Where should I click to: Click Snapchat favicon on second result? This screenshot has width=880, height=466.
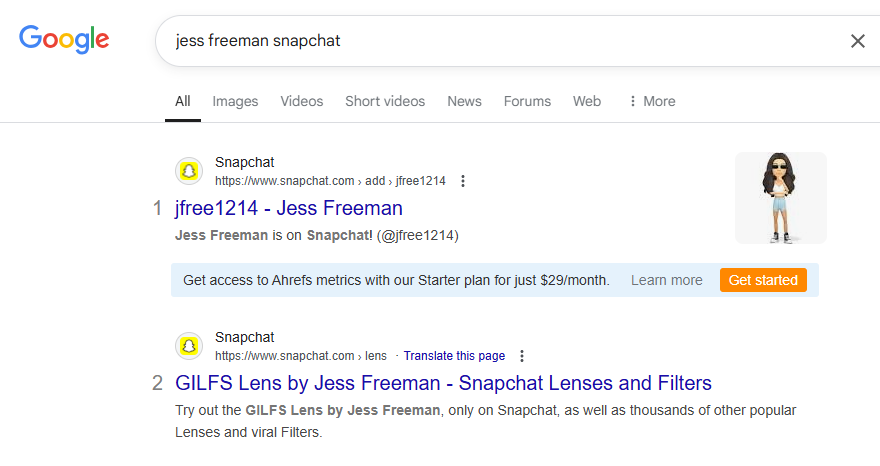(x=189, y=346)
